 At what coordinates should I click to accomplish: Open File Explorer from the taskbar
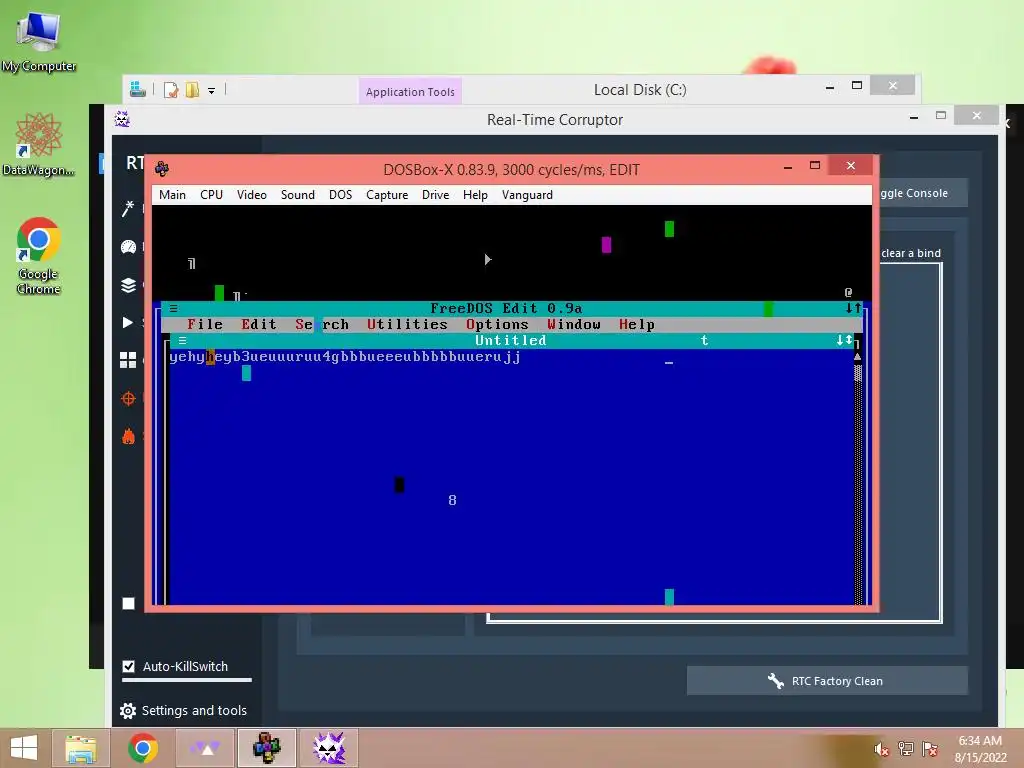81,748
